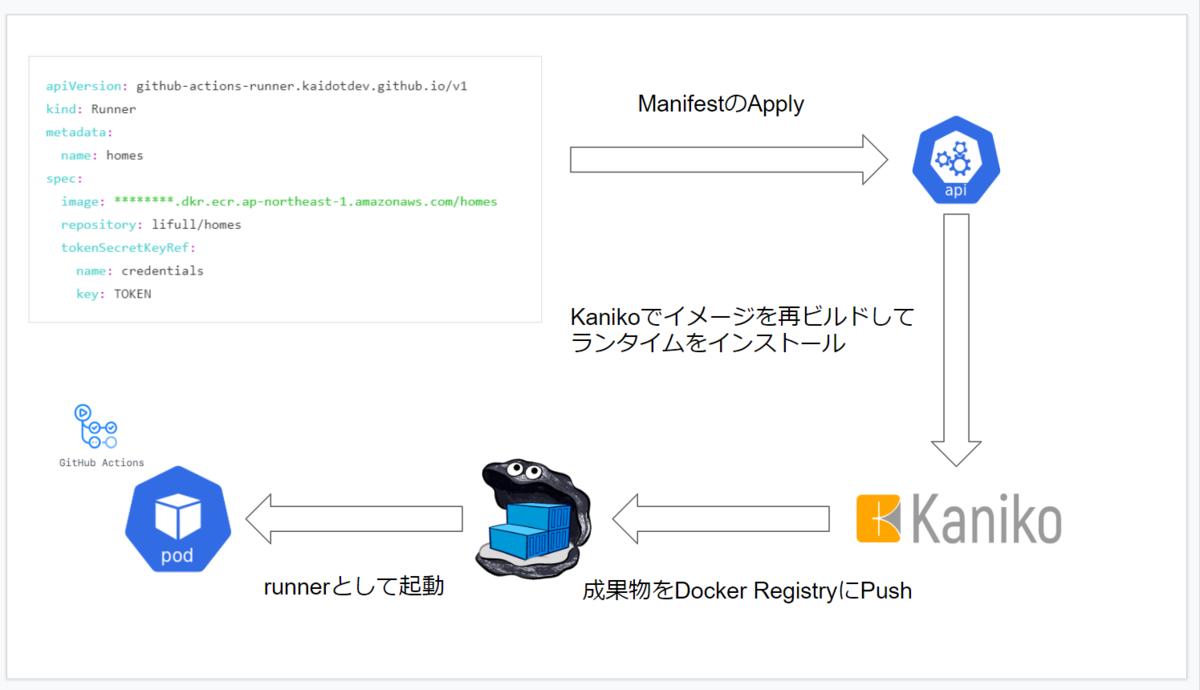This screenshot has height=690, width=1200.
Task: Open the Kaniko logo
Action: (x=960, y=518)
